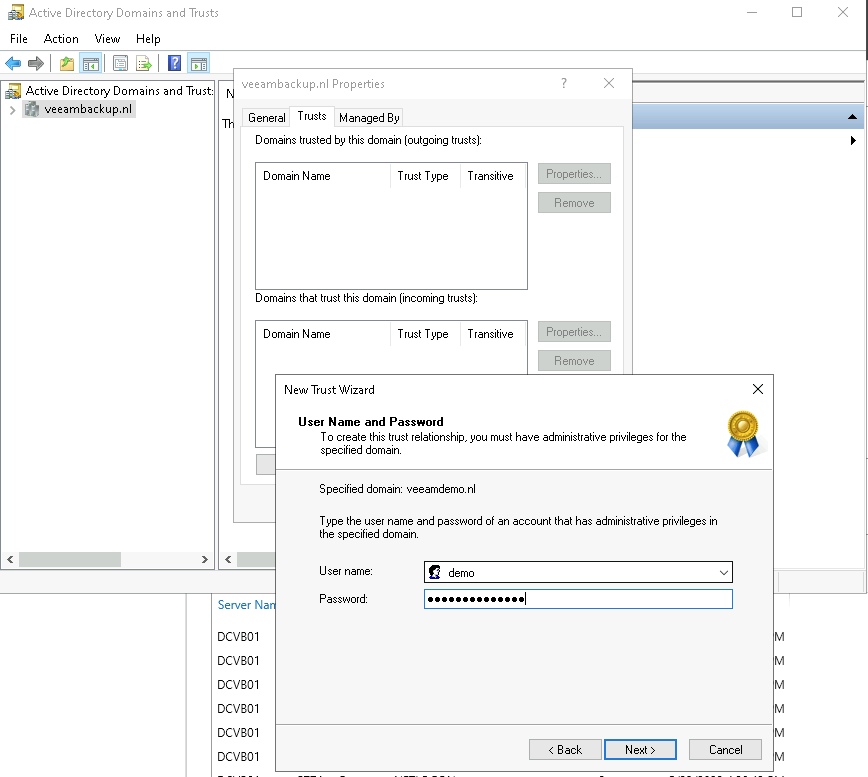Switch to the Managed By tab
Viewport: 868px width, 777px height.
pyautogui.click(x=369, y=117)
